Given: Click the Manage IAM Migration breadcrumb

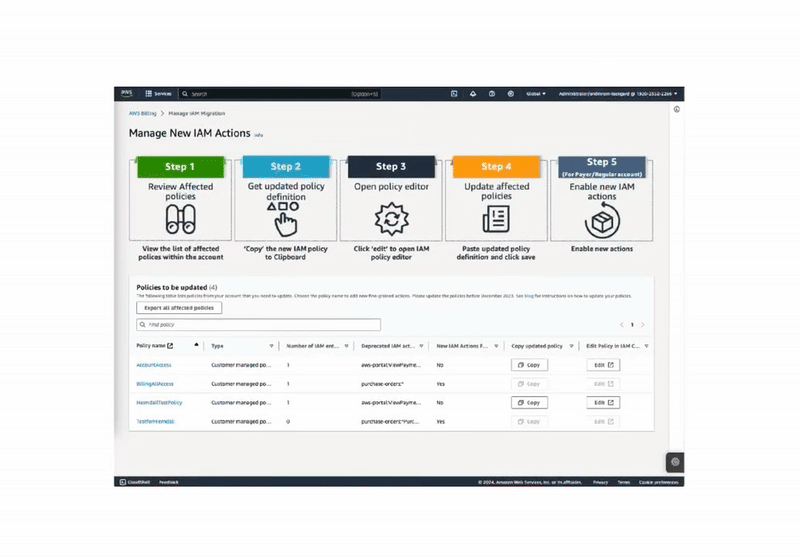Looking at the screenshot, I should 196,113.
